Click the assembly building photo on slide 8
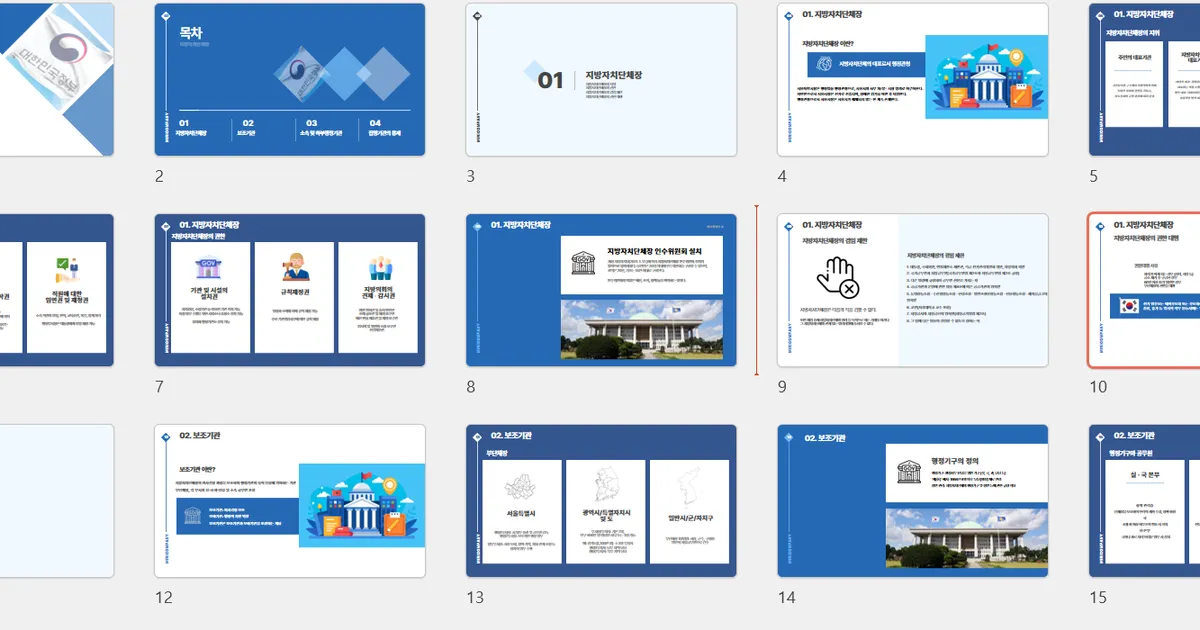Image resolution: width=1200 pixels, height=630 pixels. tap(641, 329)
